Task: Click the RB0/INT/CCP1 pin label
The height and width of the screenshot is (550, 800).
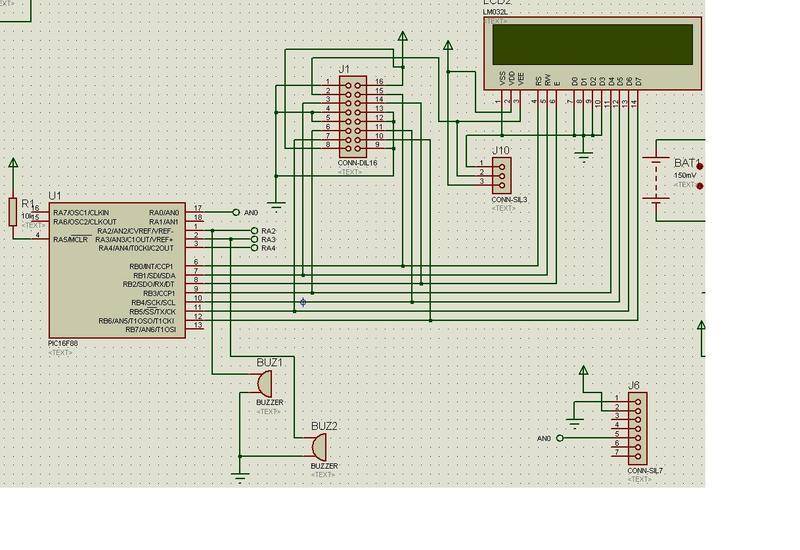Action: click(x=151, y=267)
